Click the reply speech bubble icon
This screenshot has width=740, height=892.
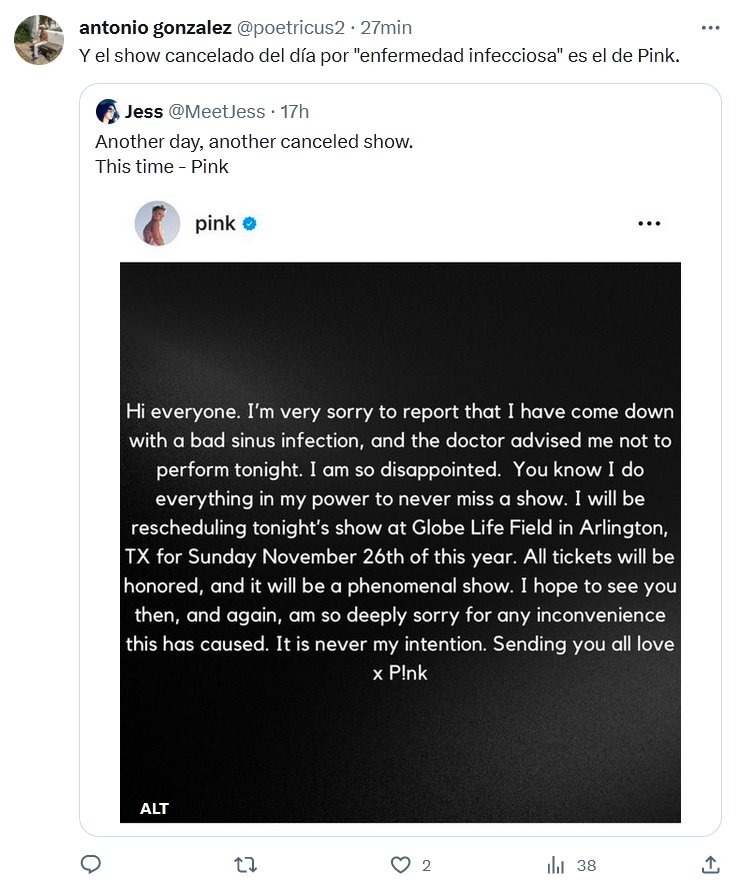click(90, 865)
